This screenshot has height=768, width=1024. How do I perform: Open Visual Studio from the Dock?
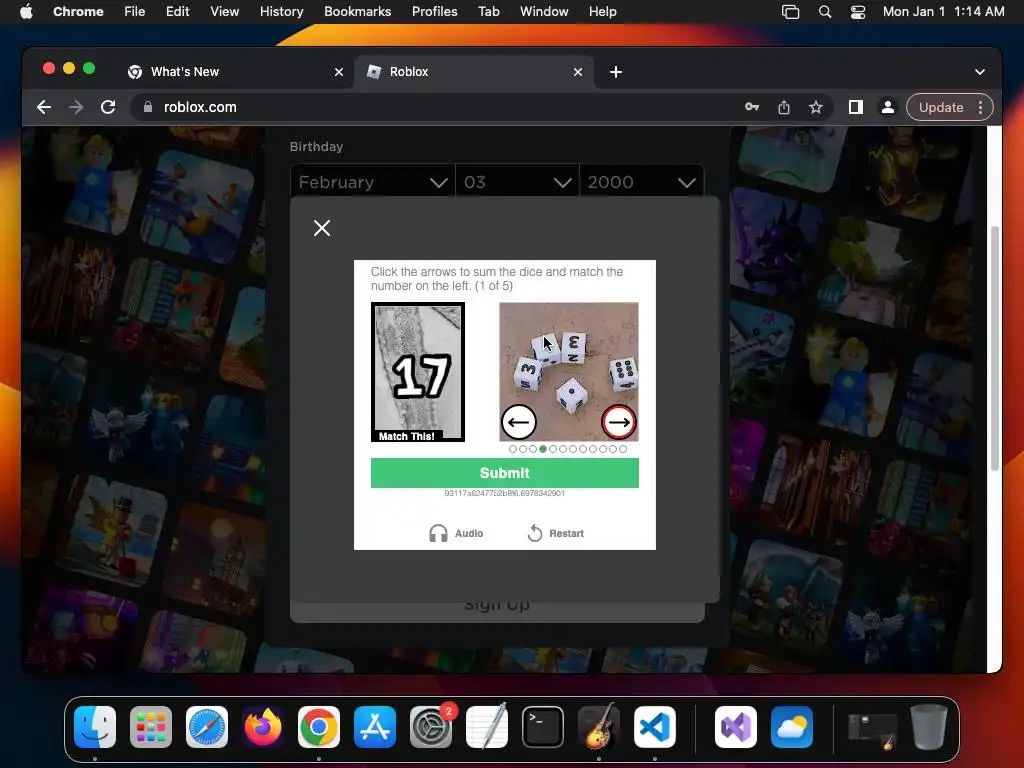(x=736, y=726)
